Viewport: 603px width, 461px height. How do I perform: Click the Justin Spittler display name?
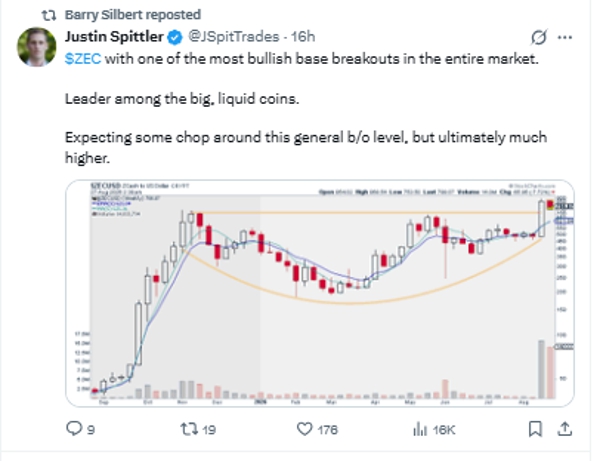click(114, 37)
